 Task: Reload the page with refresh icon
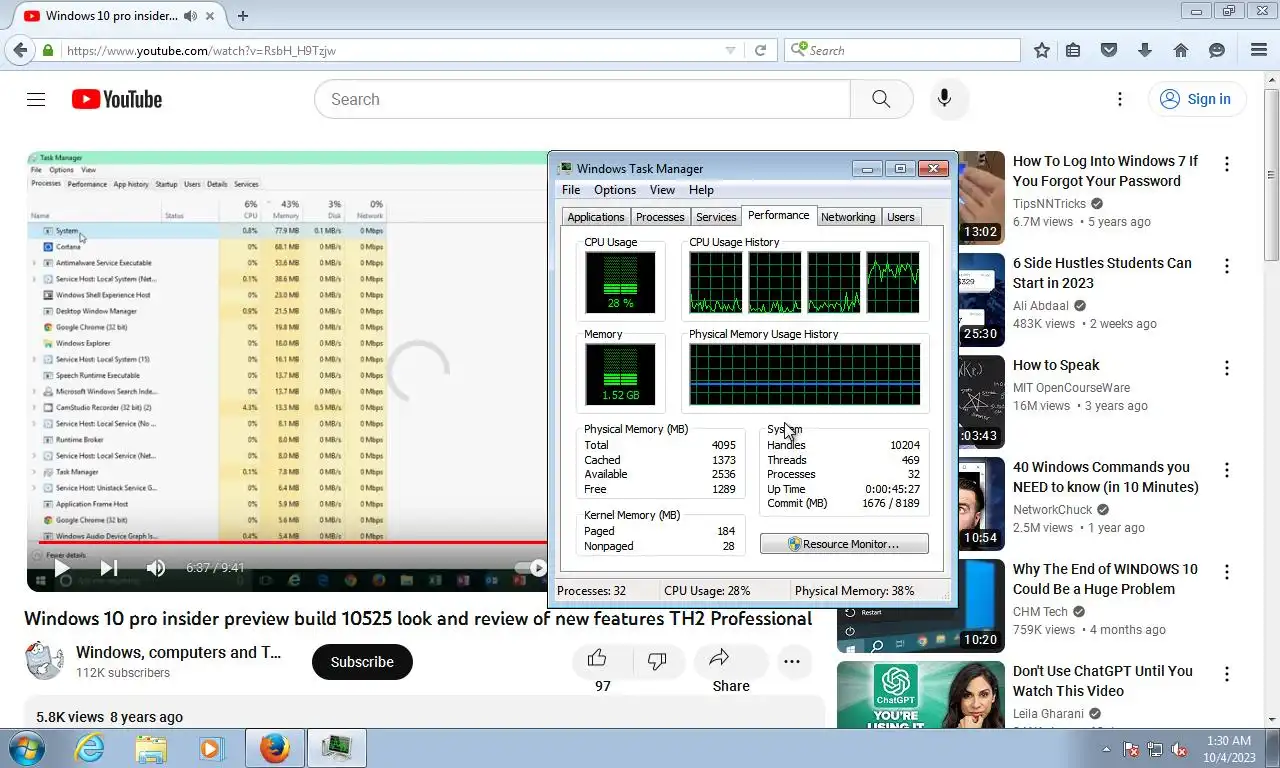[760, 50]
